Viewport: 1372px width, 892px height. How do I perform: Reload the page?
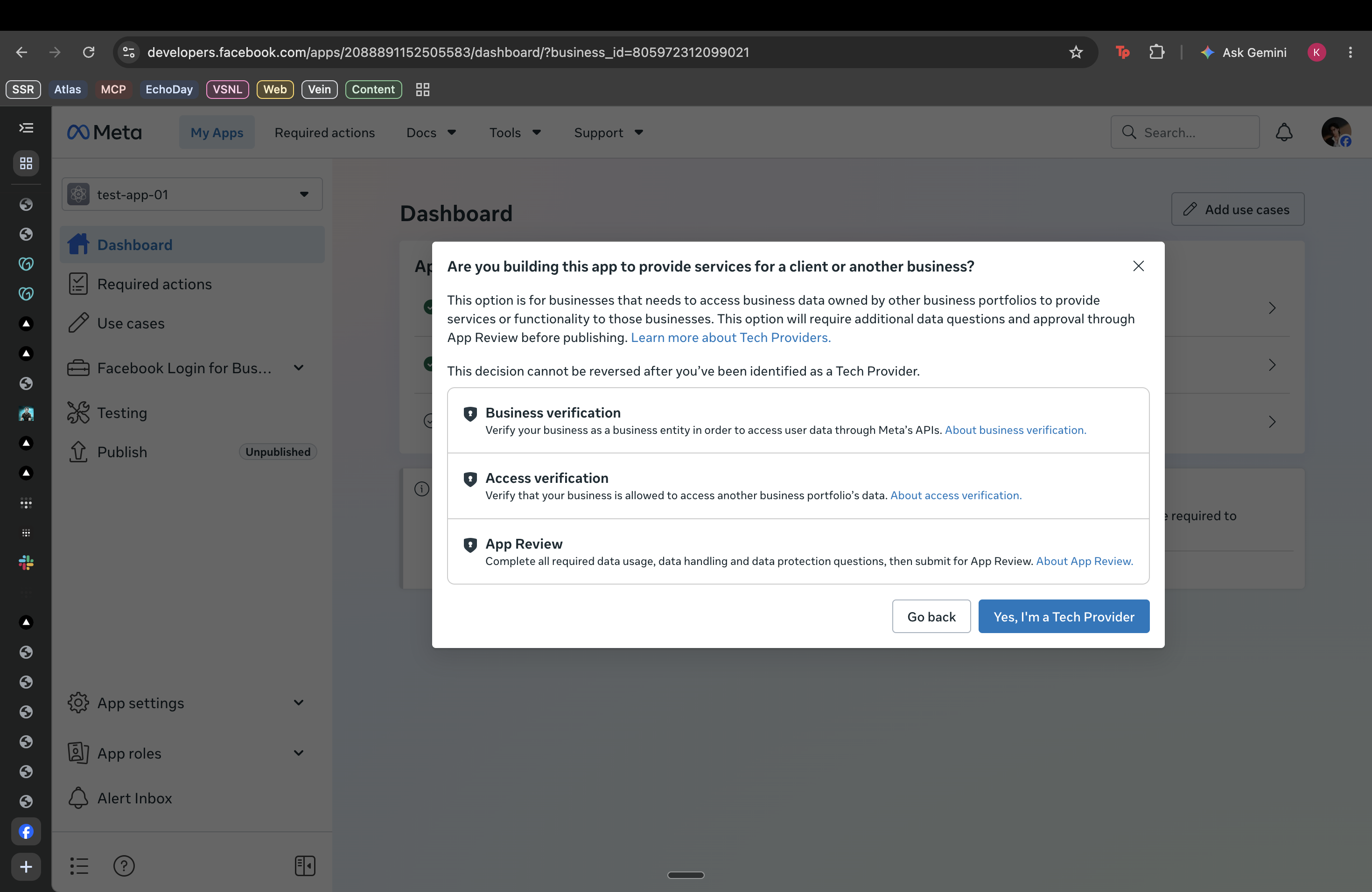[88, 52]
